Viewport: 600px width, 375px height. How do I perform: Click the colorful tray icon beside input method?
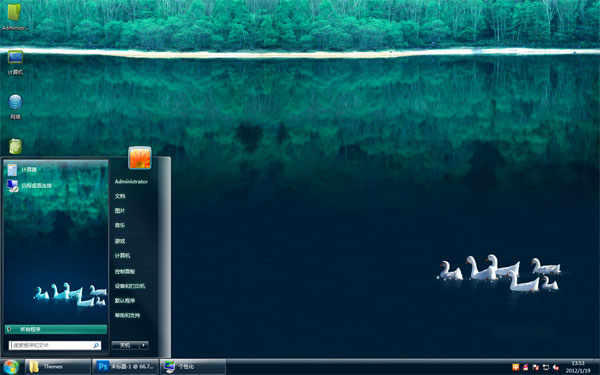[526, 367]
